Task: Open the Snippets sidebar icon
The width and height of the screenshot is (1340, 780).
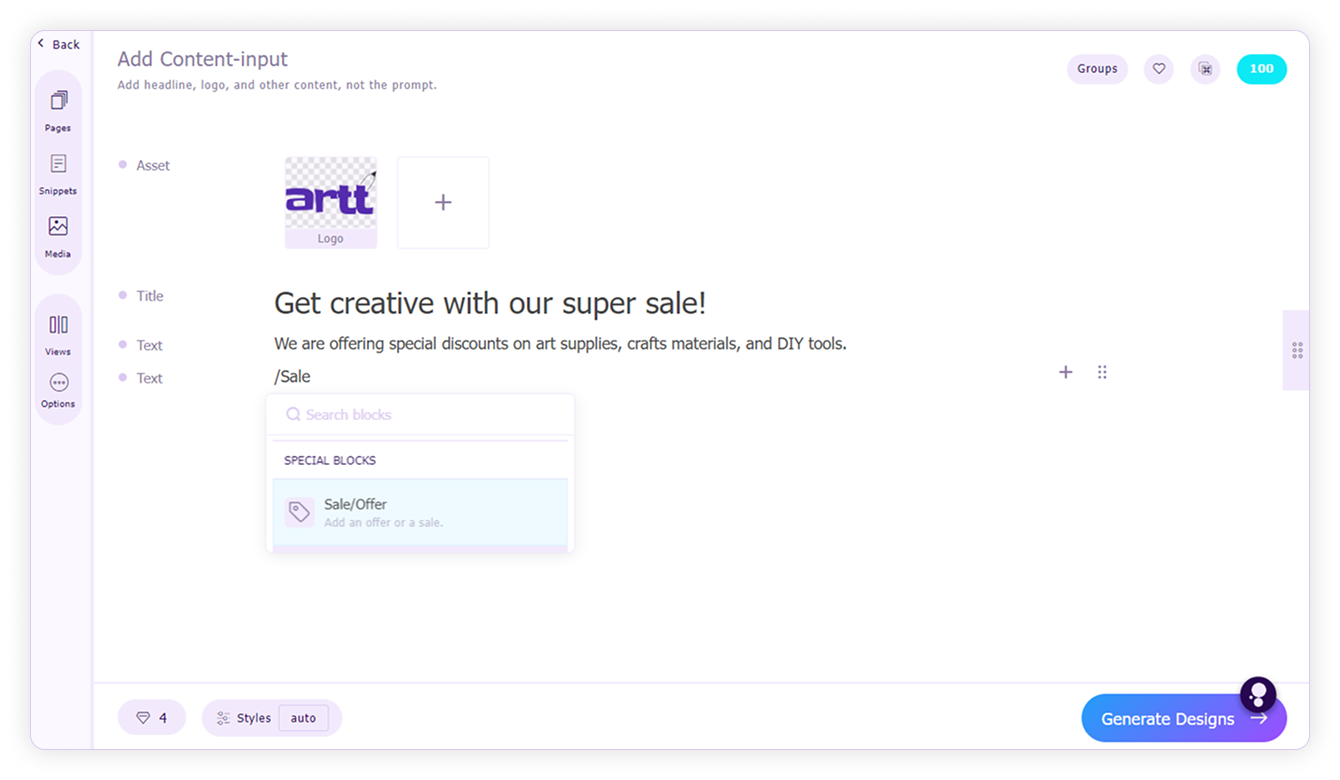Action: 58,164
